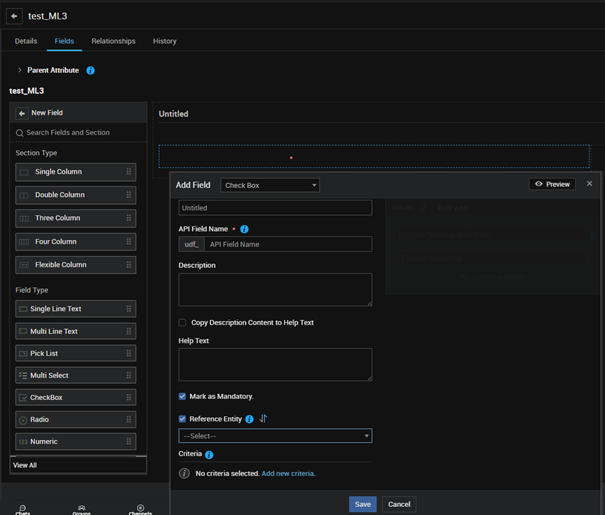Click the Criteria info icon
The width and height of the screenshot is (605, 515).
209,455
